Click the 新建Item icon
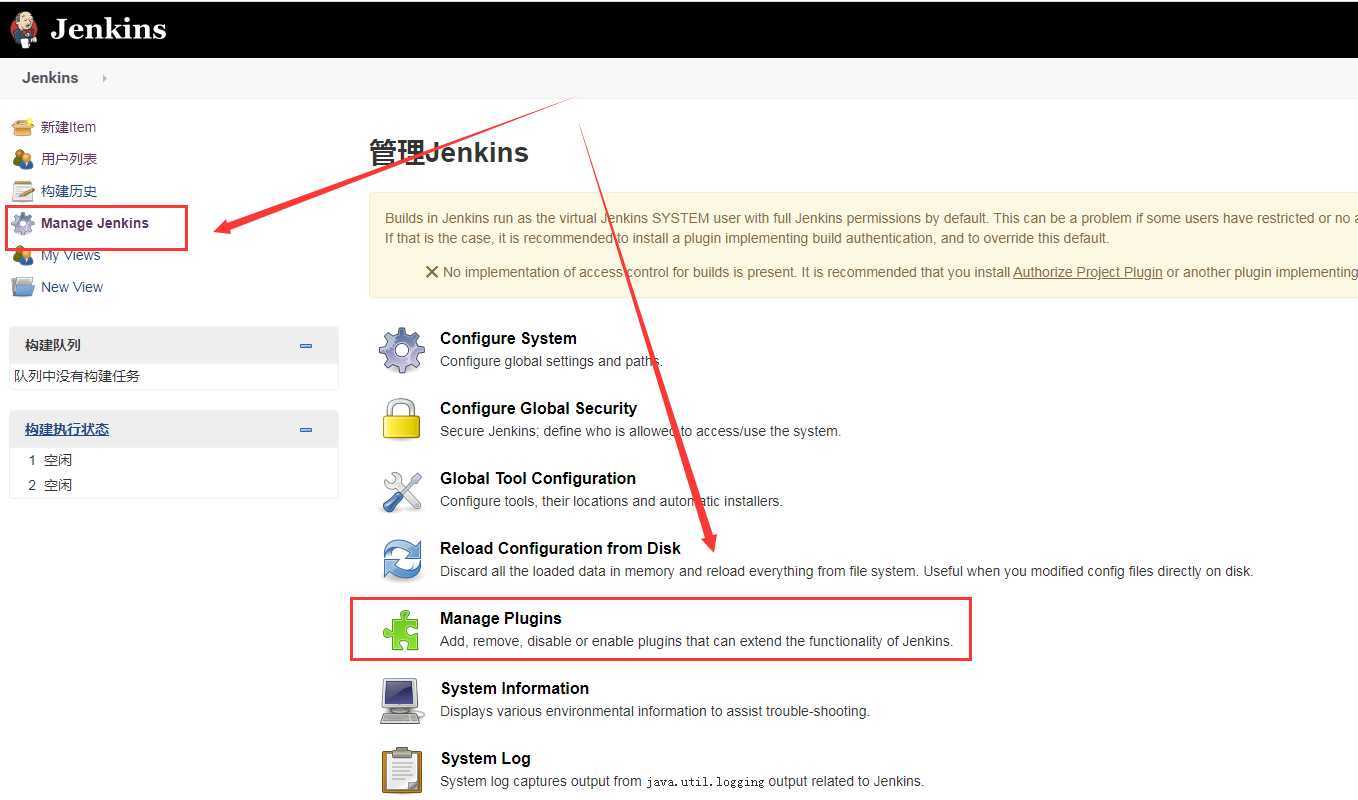The height and width of the screenshot is (800, 1358). pos(23,127)
